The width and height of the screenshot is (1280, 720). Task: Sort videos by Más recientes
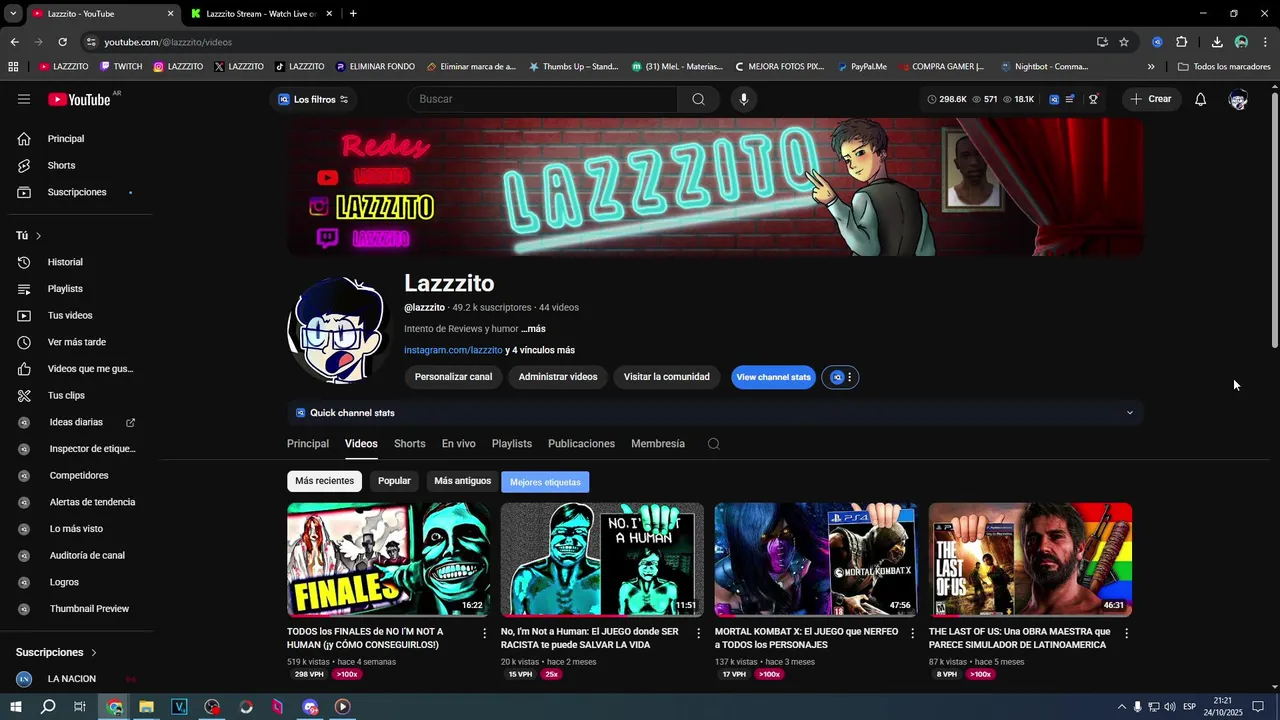coord(324,481)
